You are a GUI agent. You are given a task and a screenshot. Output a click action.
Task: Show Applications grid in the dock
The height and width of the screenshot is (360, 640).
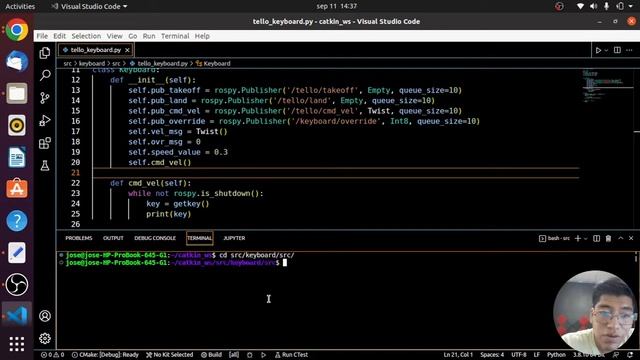tap(17, 344)
